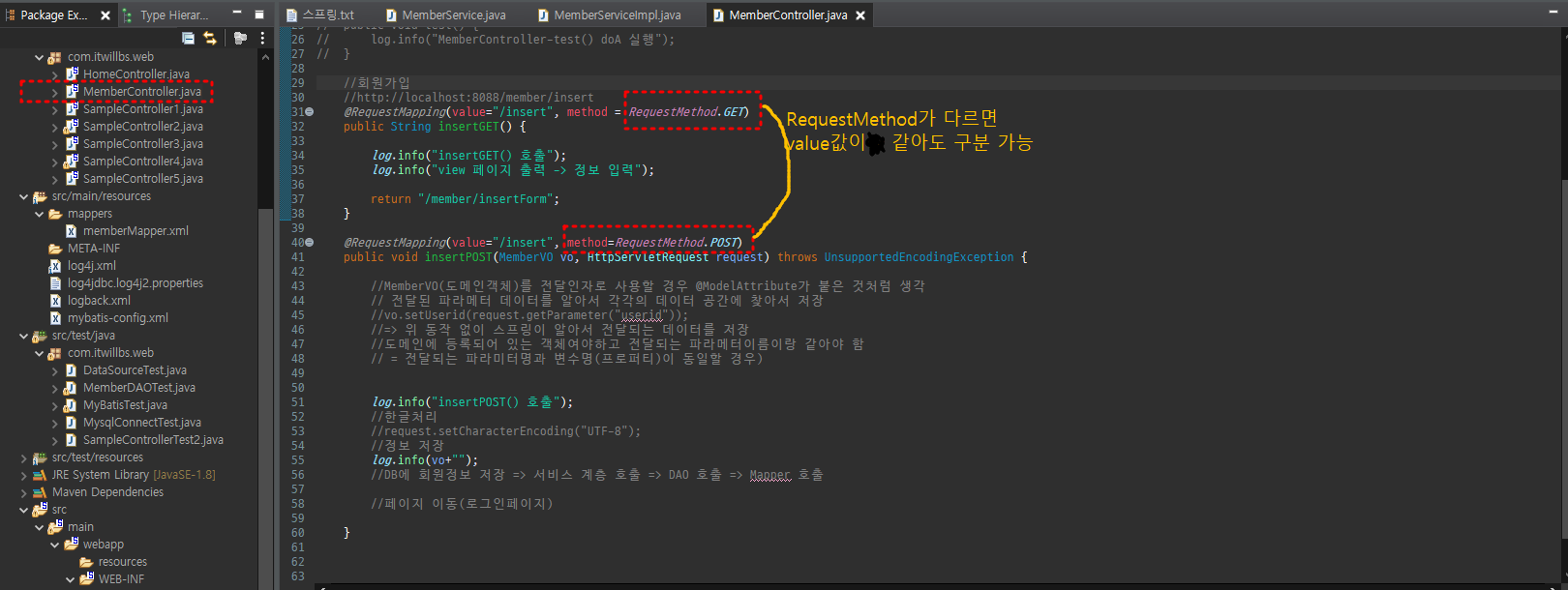
Task: Fold the insertPOST method at line 40
Action: pos(310,243)
